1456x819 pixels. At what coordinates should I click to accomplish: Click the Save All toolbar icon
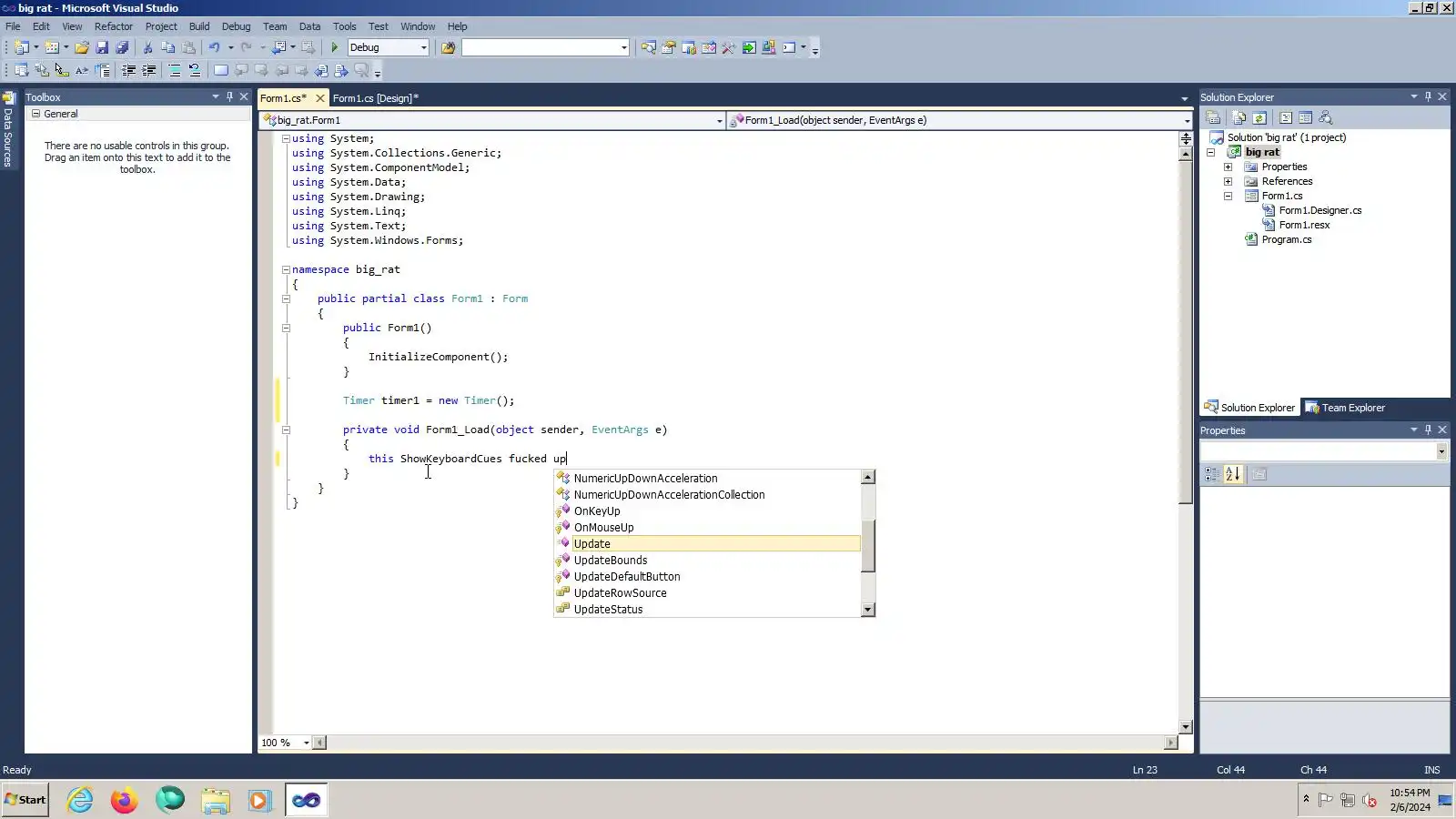tap(122, 47)
